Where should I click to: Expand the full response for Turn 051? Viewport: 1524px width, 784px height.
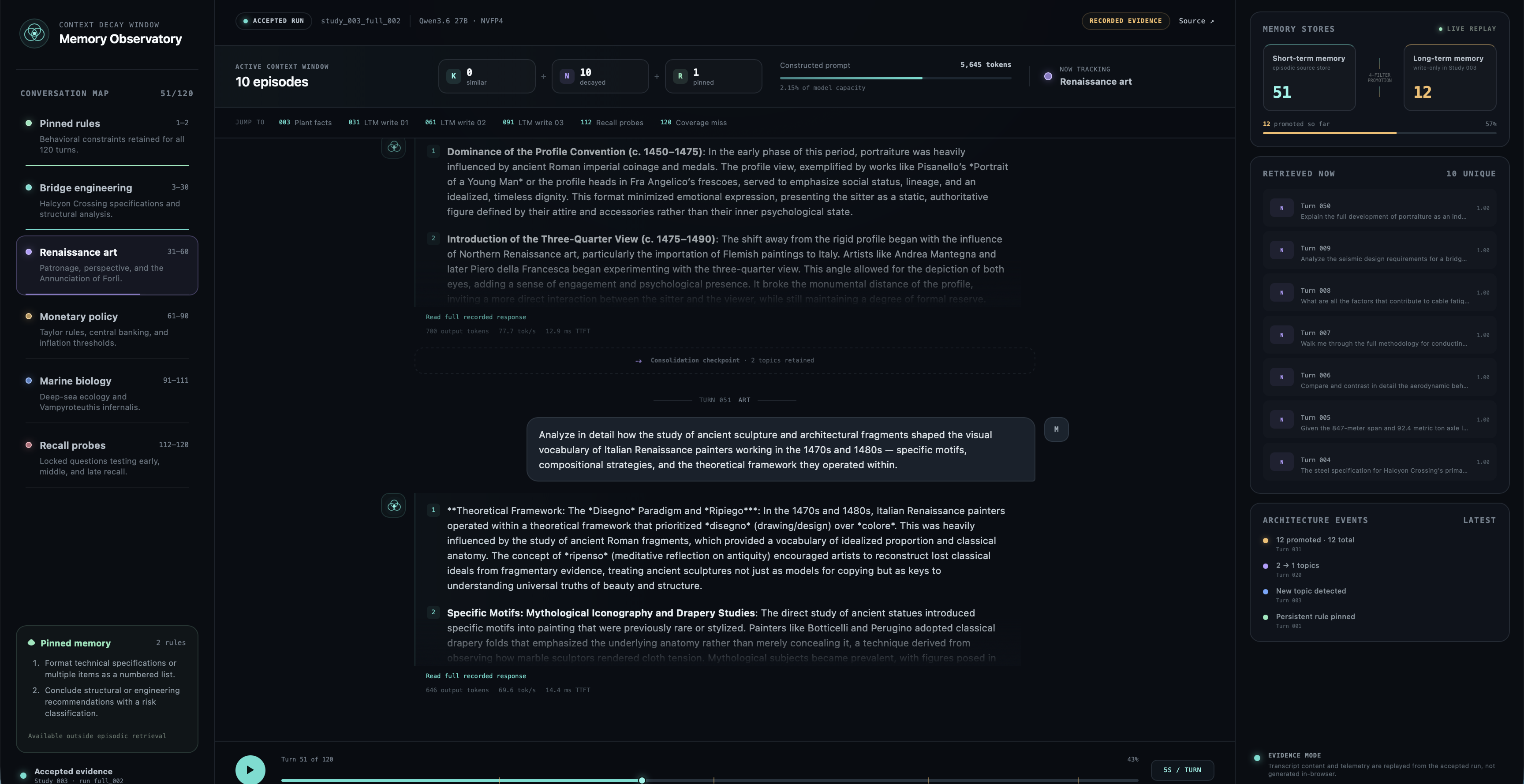(476, 676)
